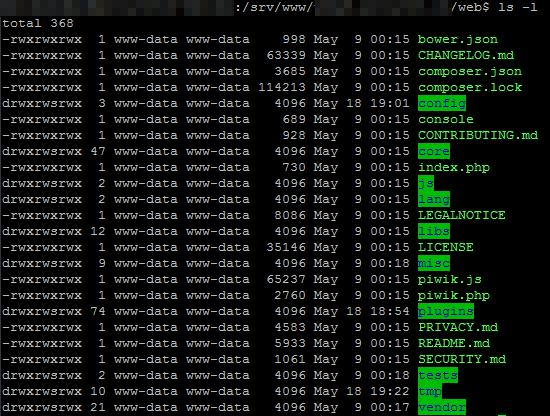Click file size 8086 for LEGALNOTICE

[x=290, y=215]
